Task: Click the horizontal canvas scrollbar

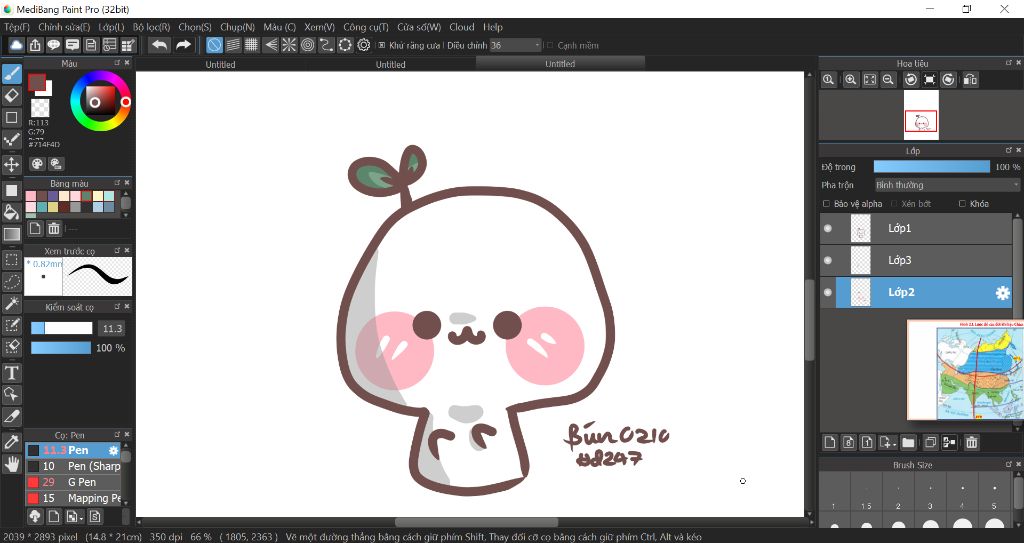Action: point(477,522)
